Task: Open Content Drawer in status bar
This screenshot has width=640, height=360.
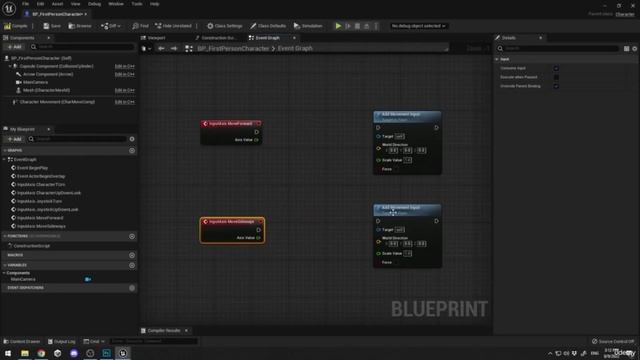Action: pos(22,341)
